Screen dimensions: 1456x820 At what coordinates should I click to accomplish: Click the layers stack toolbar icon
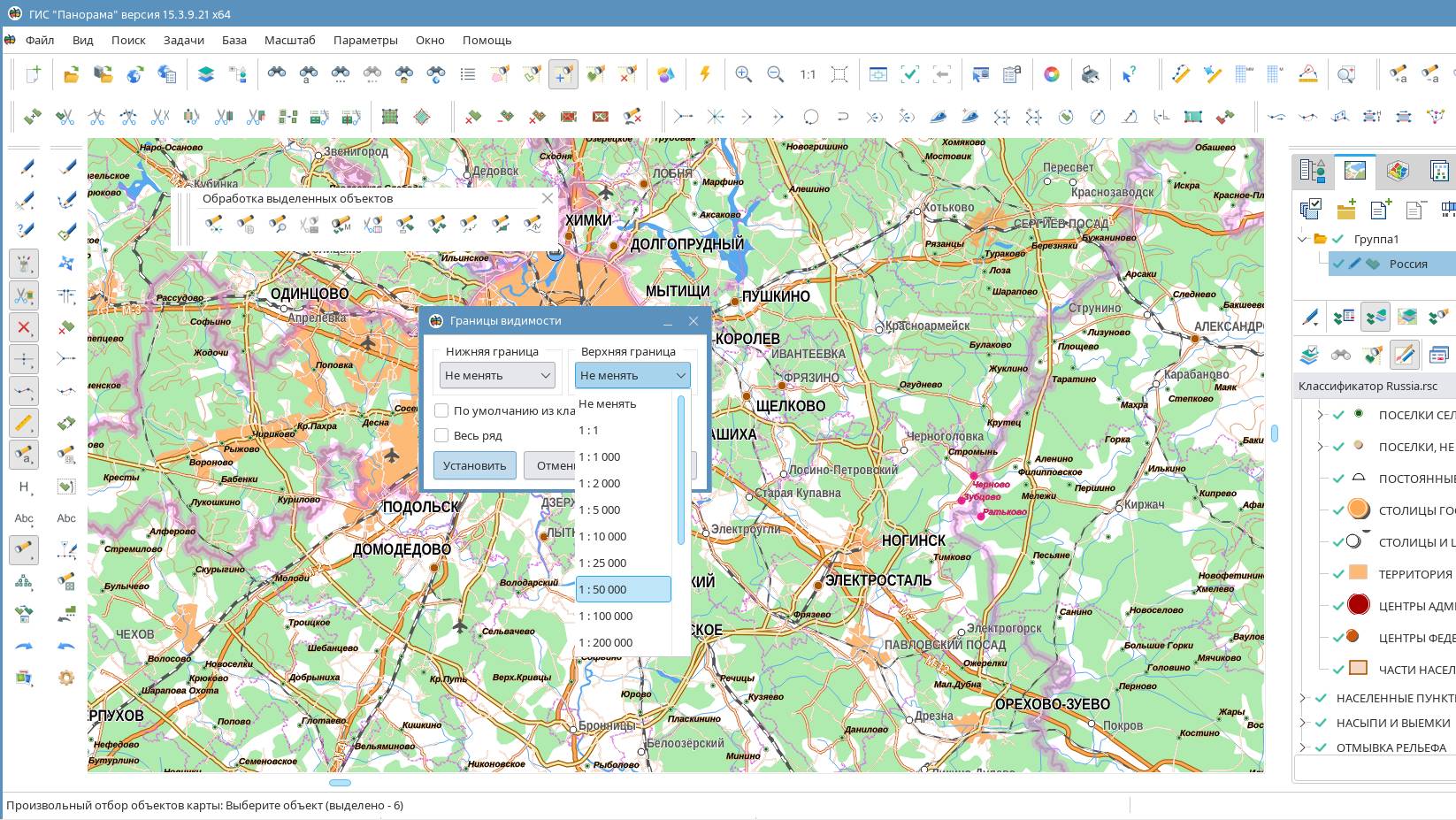(x=205, y=75)
